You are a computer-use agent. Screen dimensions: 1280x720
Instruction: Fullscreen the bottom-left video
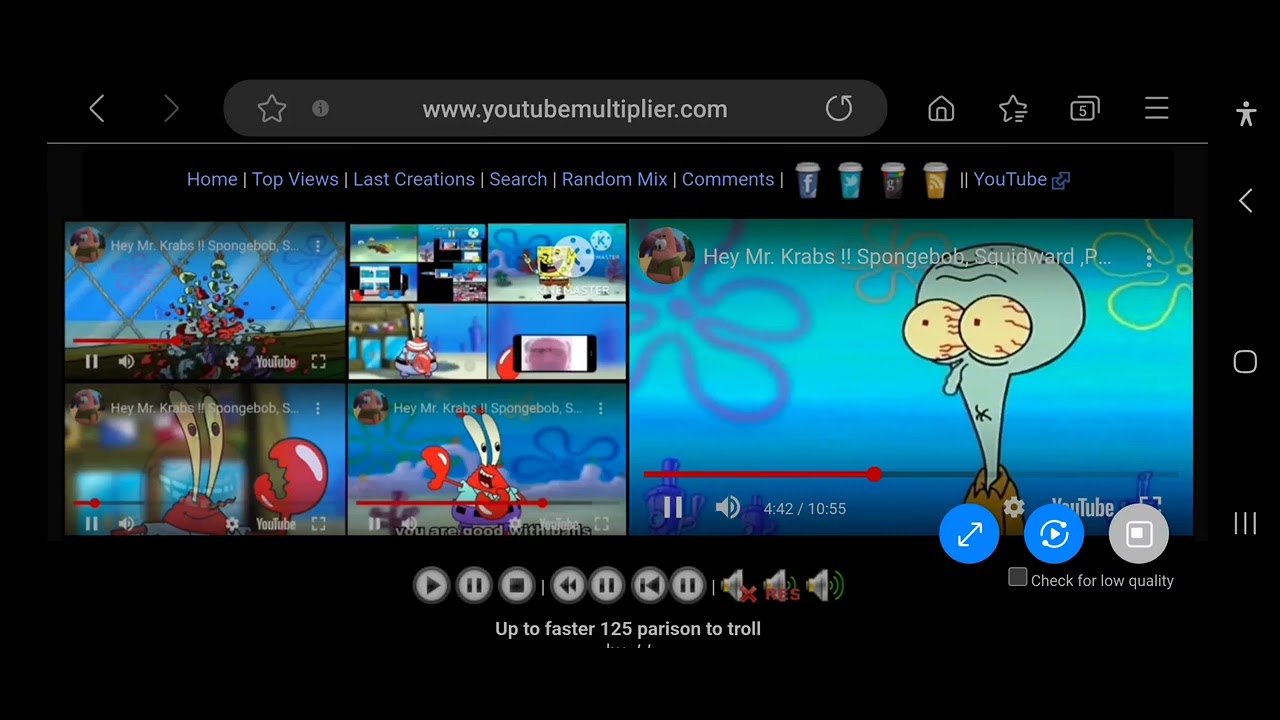click(x=318, y=523)
